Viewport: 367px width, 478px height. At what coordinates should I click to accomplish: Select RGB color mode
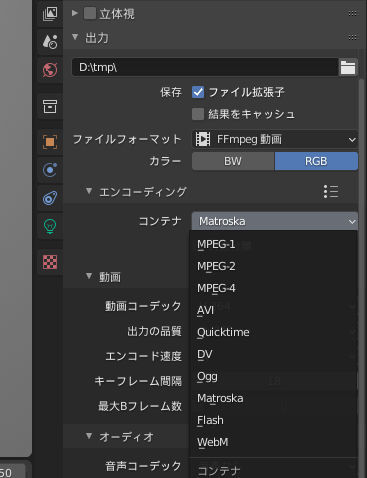316,161
